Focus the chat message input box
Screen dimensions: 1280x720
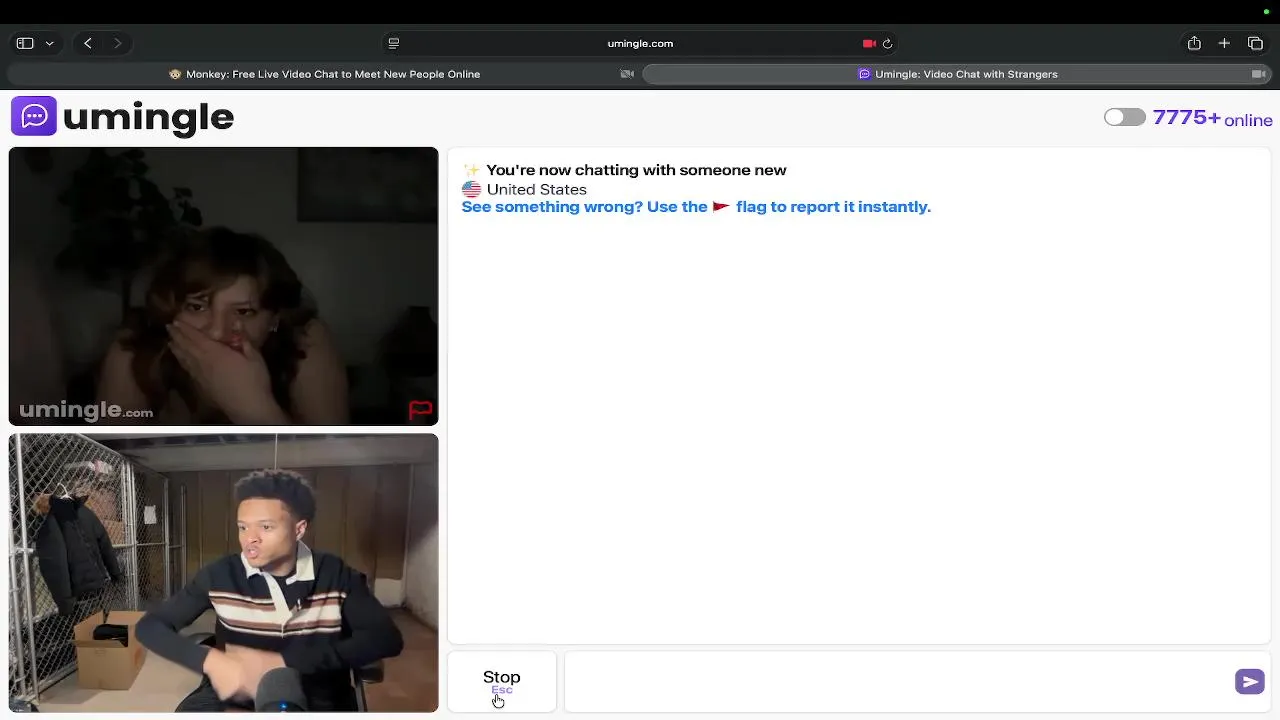click(x=898, y=681)
